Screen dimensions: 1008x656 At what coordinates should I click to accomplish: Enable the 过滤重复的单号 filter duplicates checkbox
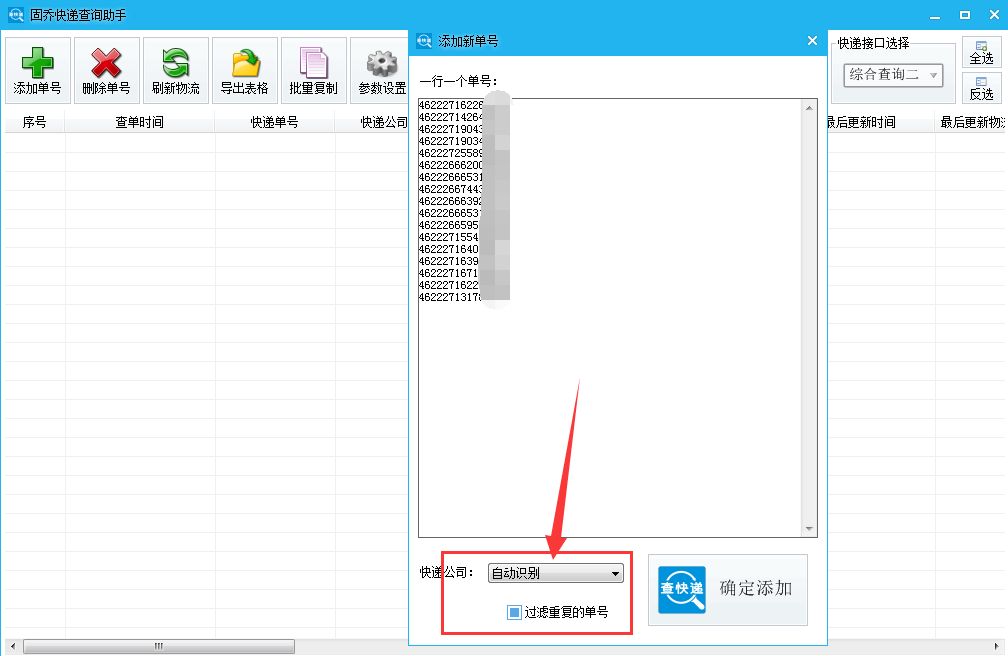click(513, 611)
